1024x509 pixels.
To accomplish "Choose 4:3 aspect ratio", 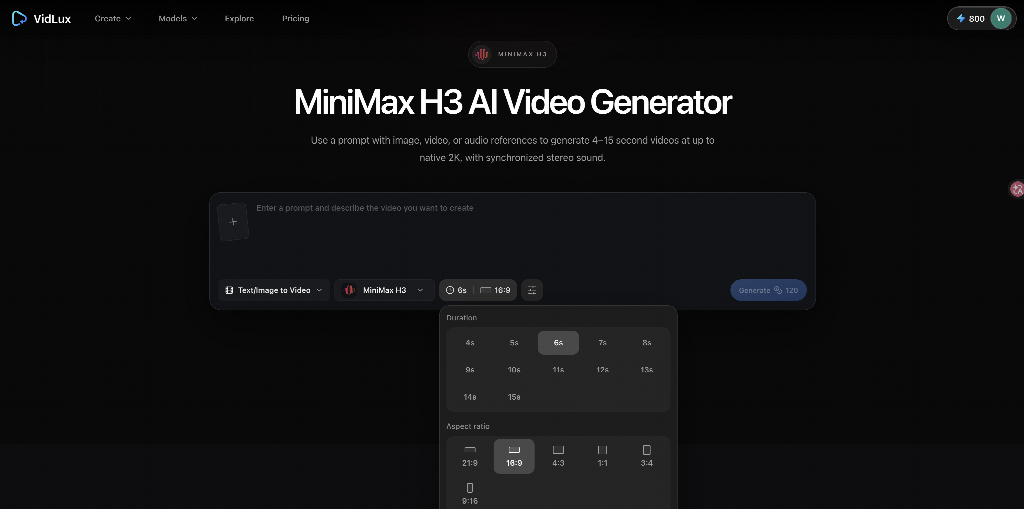I will click(558, 456).
